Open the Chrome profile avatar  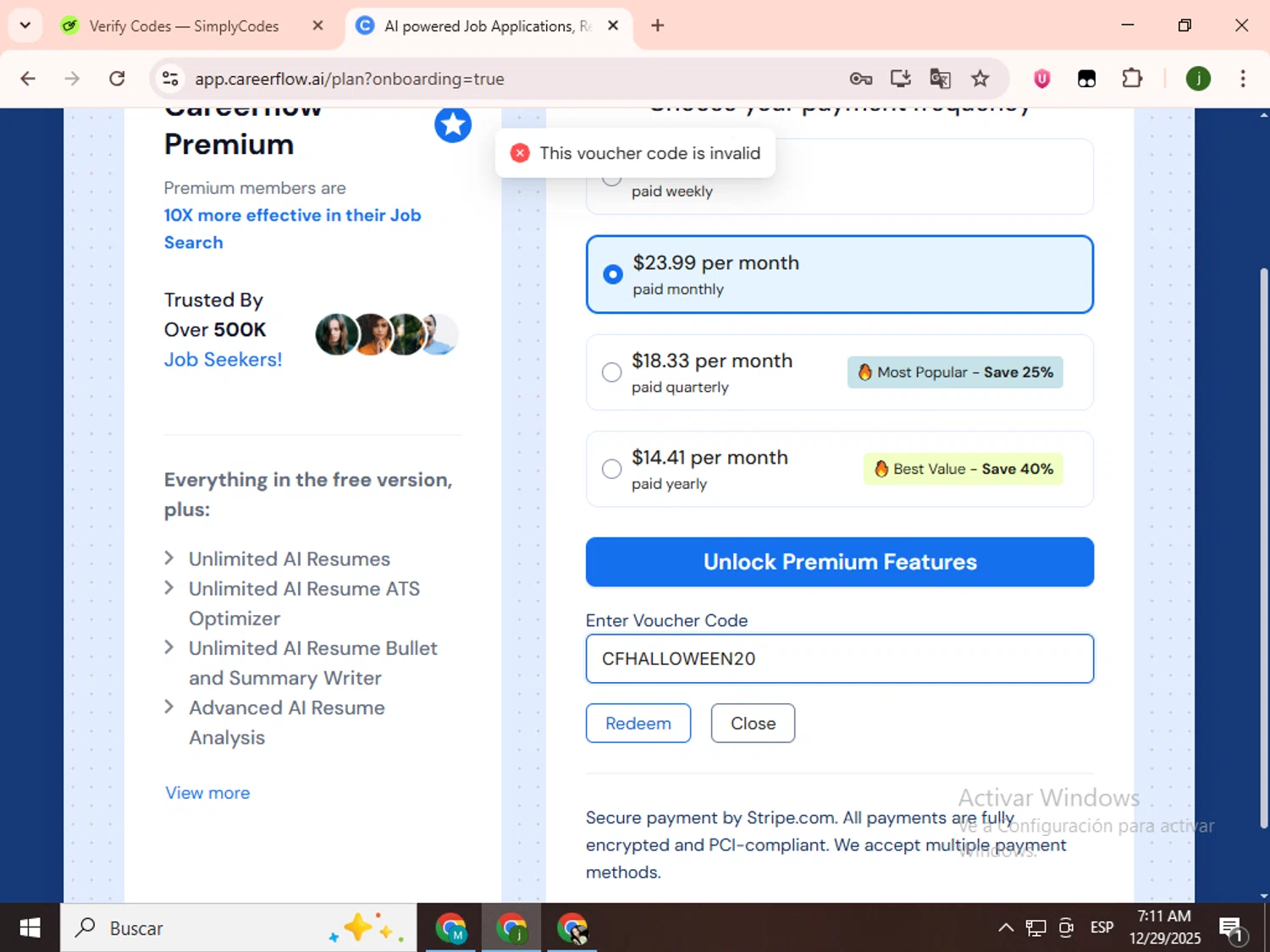pos(1198,79)
